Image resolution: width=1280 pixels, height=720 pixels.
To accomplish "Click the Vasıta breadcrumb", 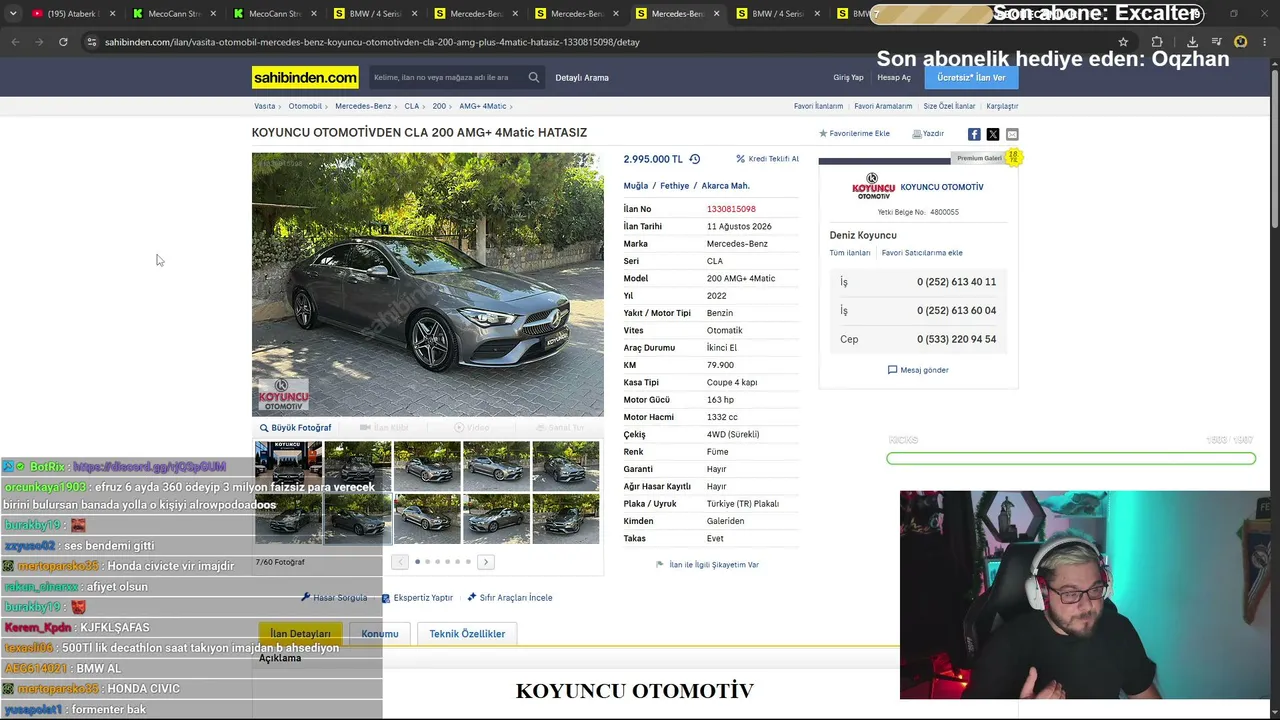I will 264,106.
